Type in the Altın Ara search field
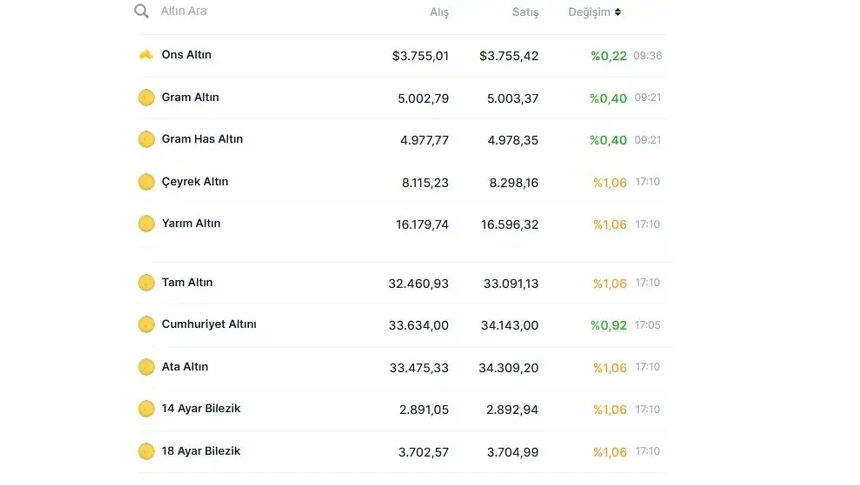Screen dimensions: 860x485 tap(250, 12)
